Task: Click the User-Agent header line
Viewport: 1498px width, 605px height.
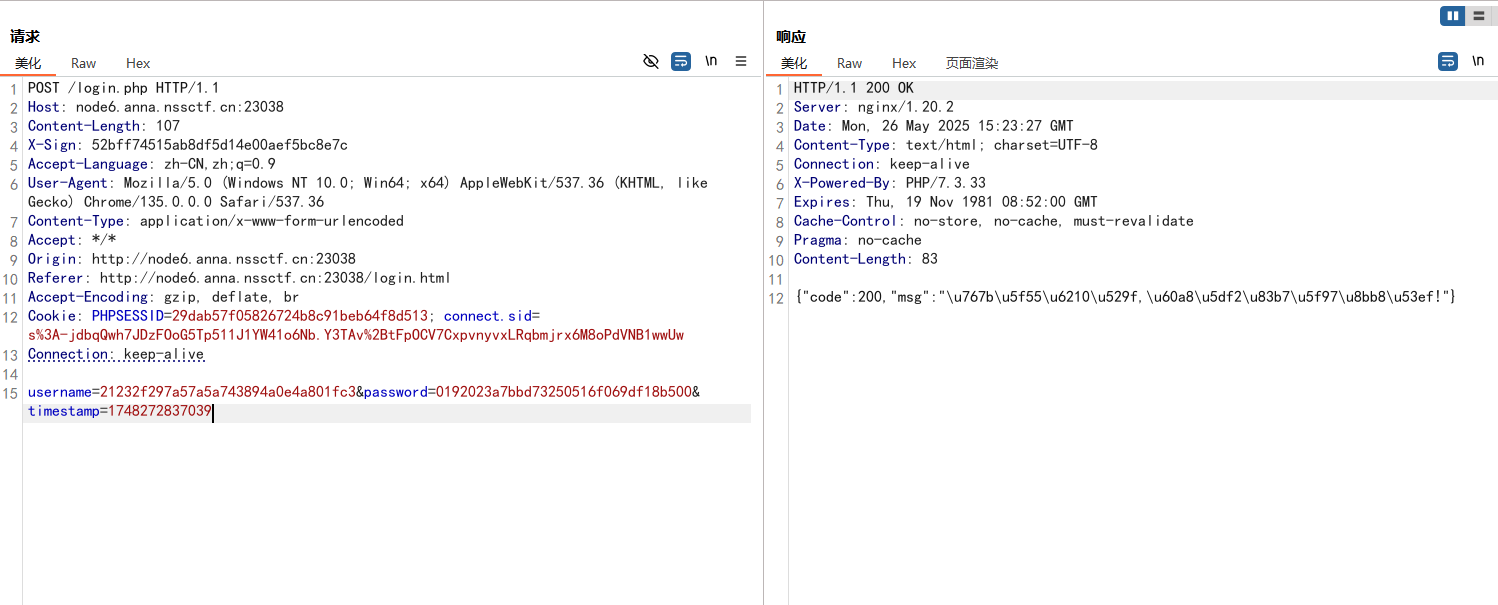Action: 368,192
